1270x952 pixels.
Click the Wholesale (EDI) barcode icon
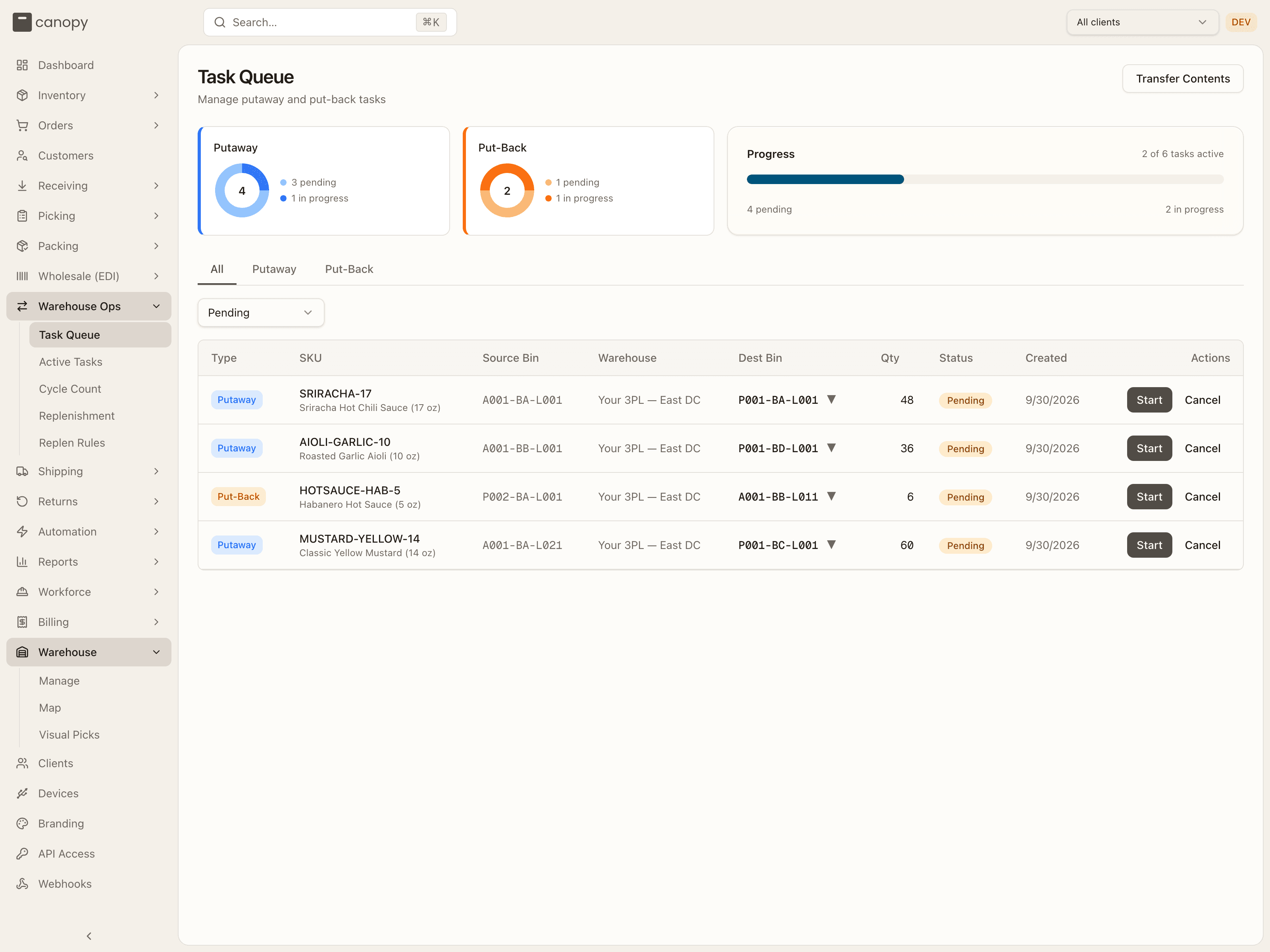(22, 276)
